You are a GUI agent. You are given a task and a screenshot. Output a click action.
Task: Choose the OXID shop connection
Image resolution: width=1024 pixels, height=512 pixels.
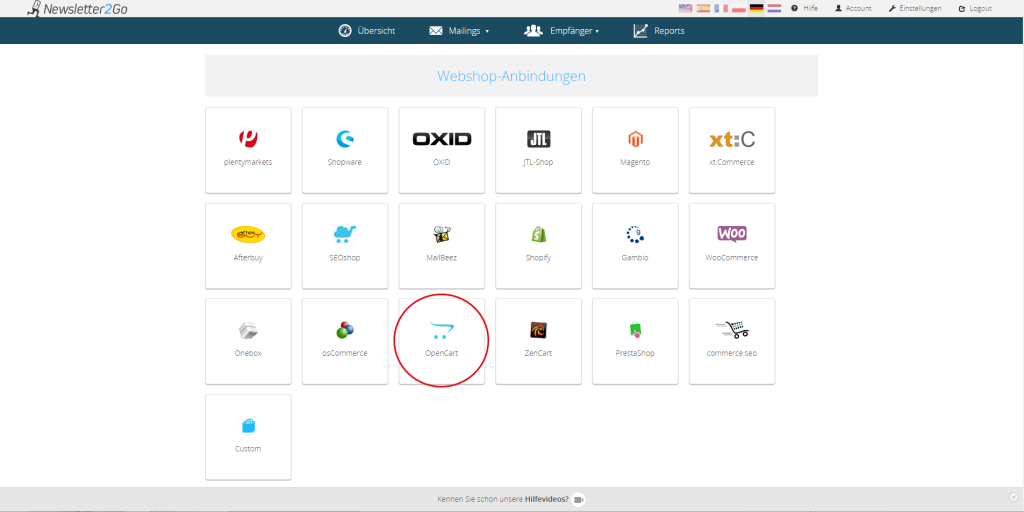tap(441, 150)
